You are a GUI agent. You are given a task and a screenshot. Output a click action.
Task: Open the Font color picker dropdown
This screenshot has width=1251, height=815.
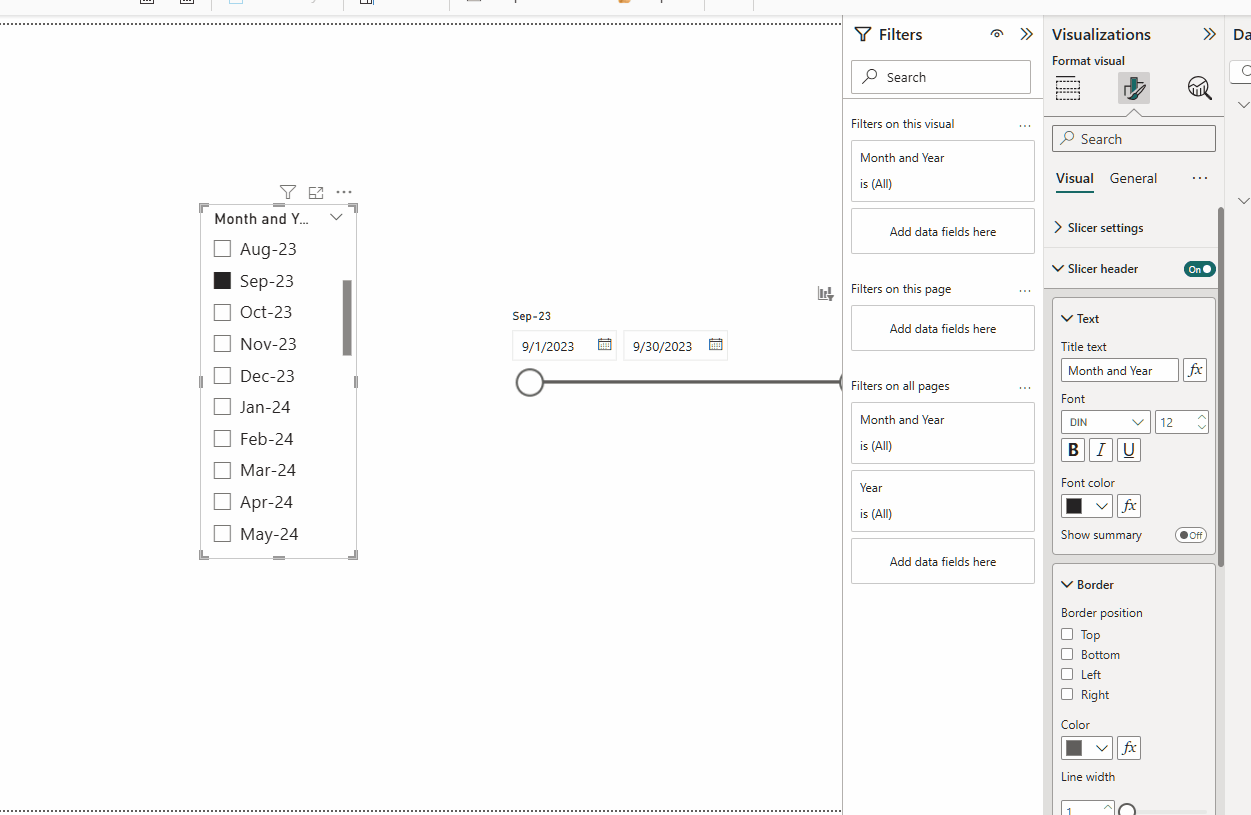pyautogui.click(x=1087, y=506)
